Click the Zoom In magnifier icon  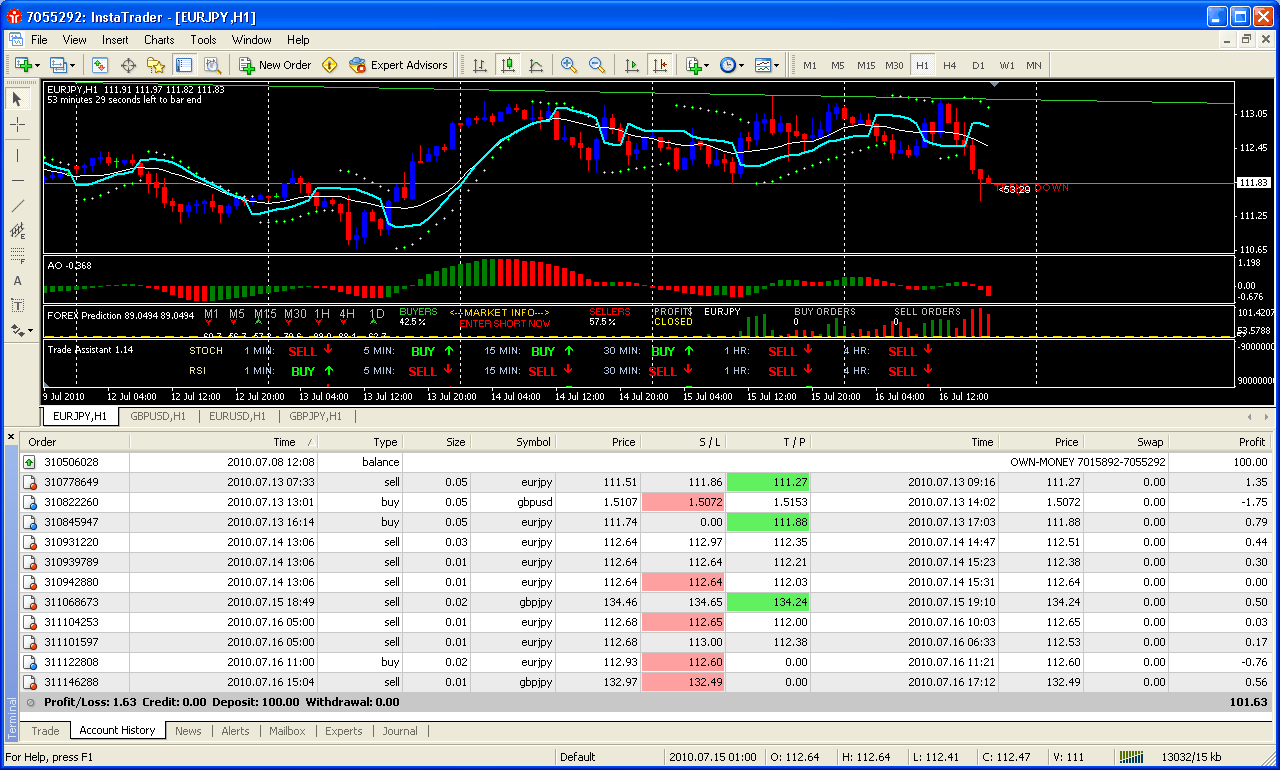click(569, 65)
